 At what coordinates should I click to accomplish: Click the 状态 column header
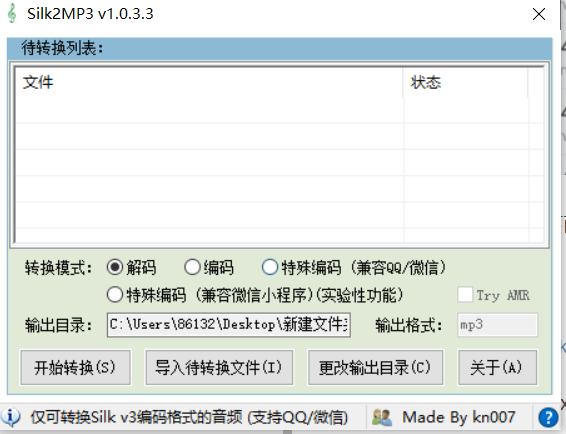(466, 82)
